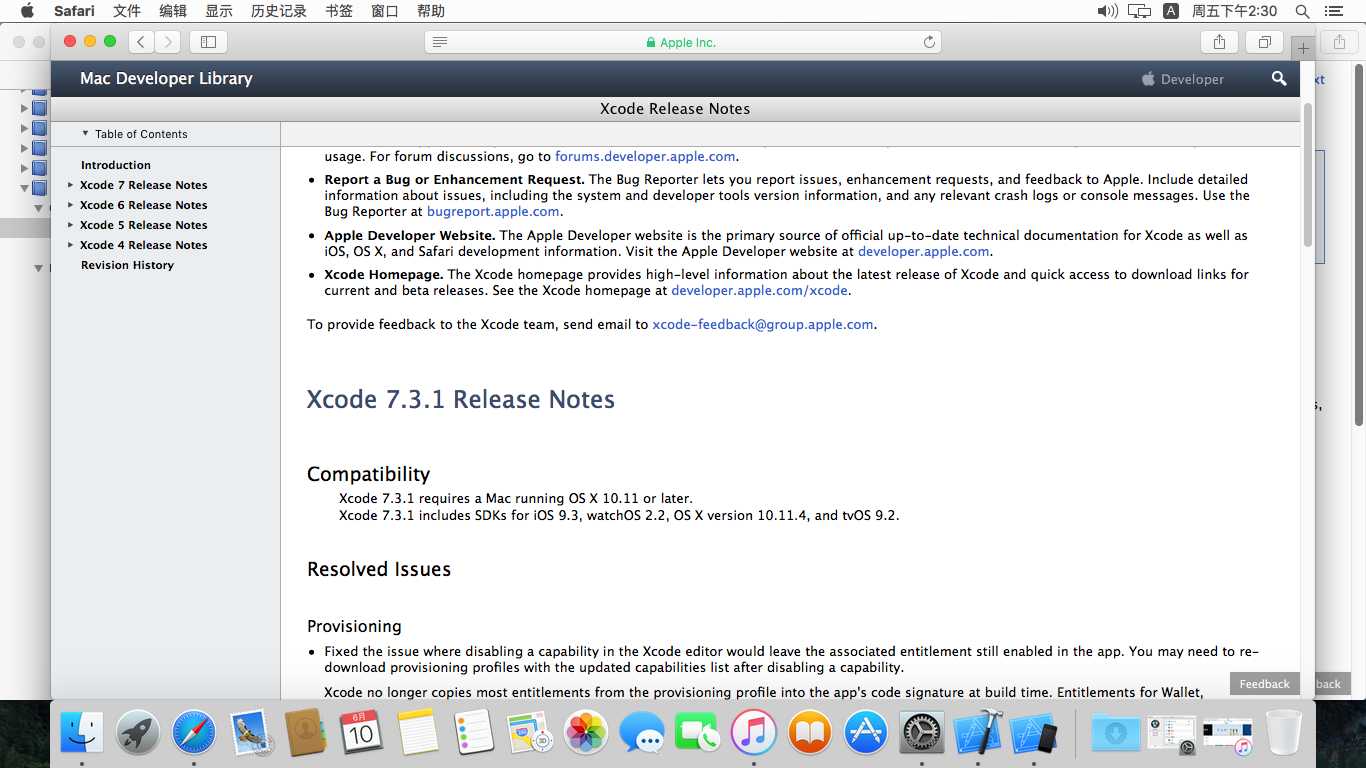Open iBooks in Dock
This screenshot has height=768, width=1366.
(x=809, y=732)
